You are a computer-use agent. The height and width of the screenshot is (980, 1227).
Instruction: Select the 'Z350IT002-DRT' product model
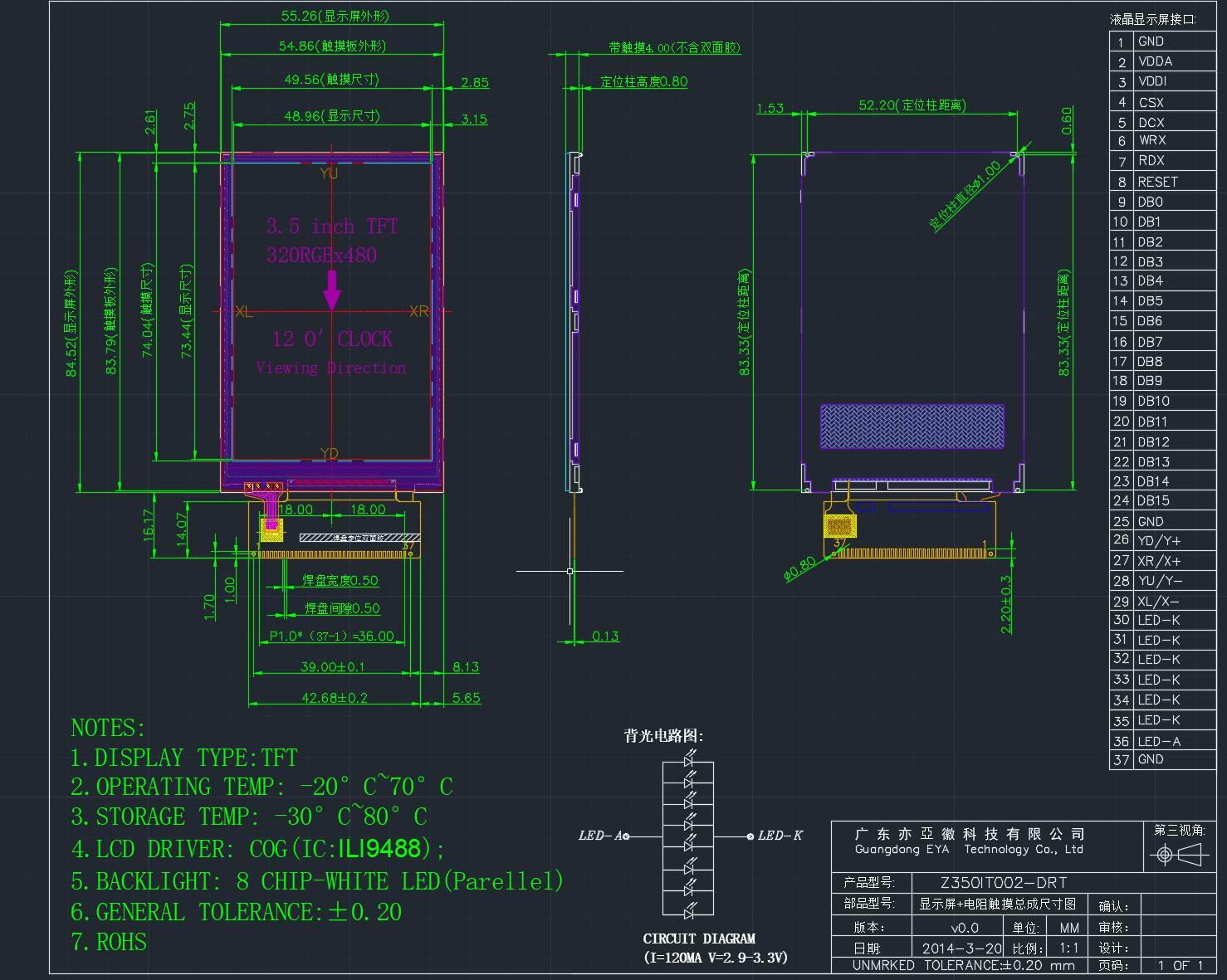click(x=1004, y=883)
